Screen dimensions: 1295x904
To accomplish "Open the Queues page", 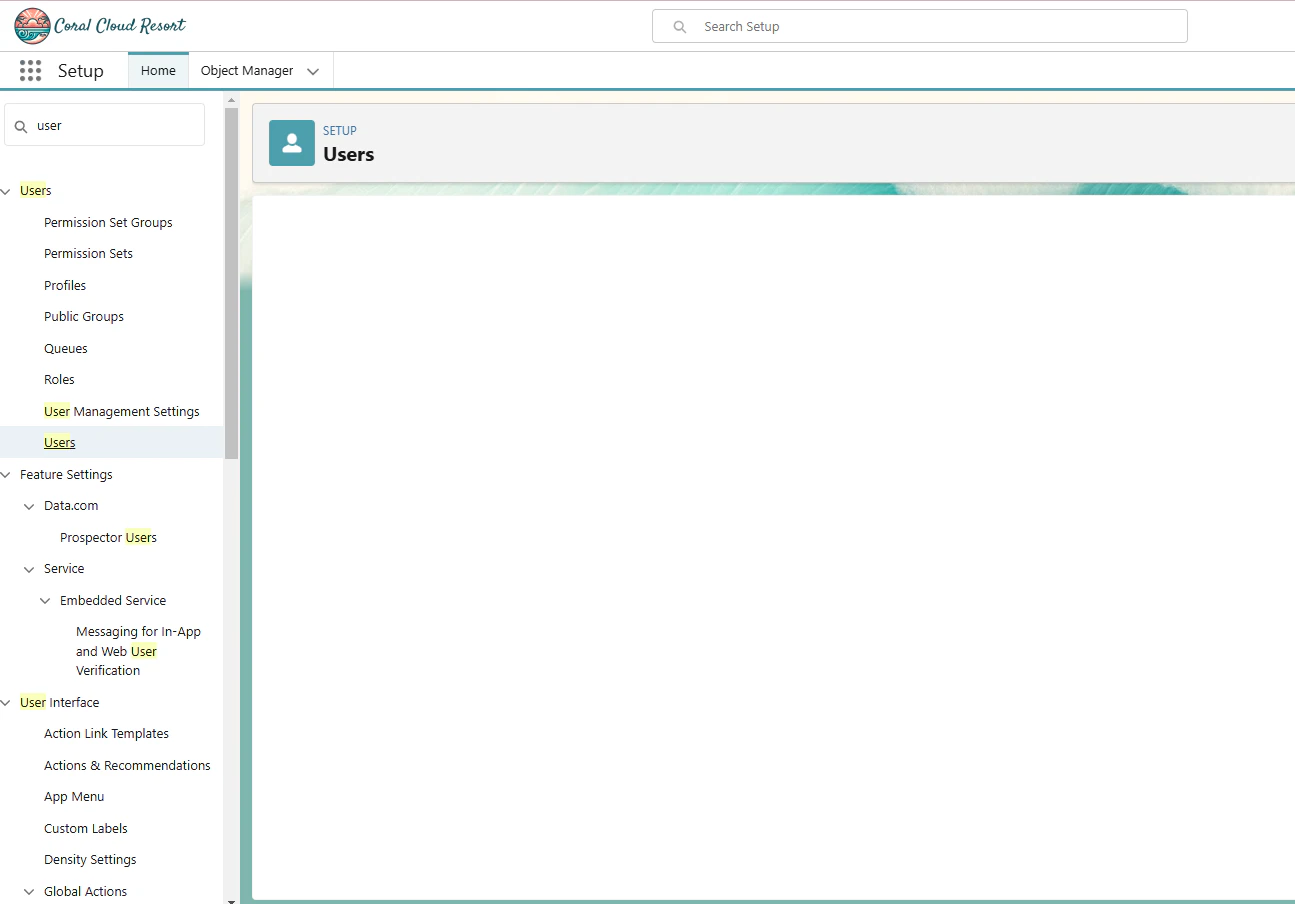I will point(66,348).
